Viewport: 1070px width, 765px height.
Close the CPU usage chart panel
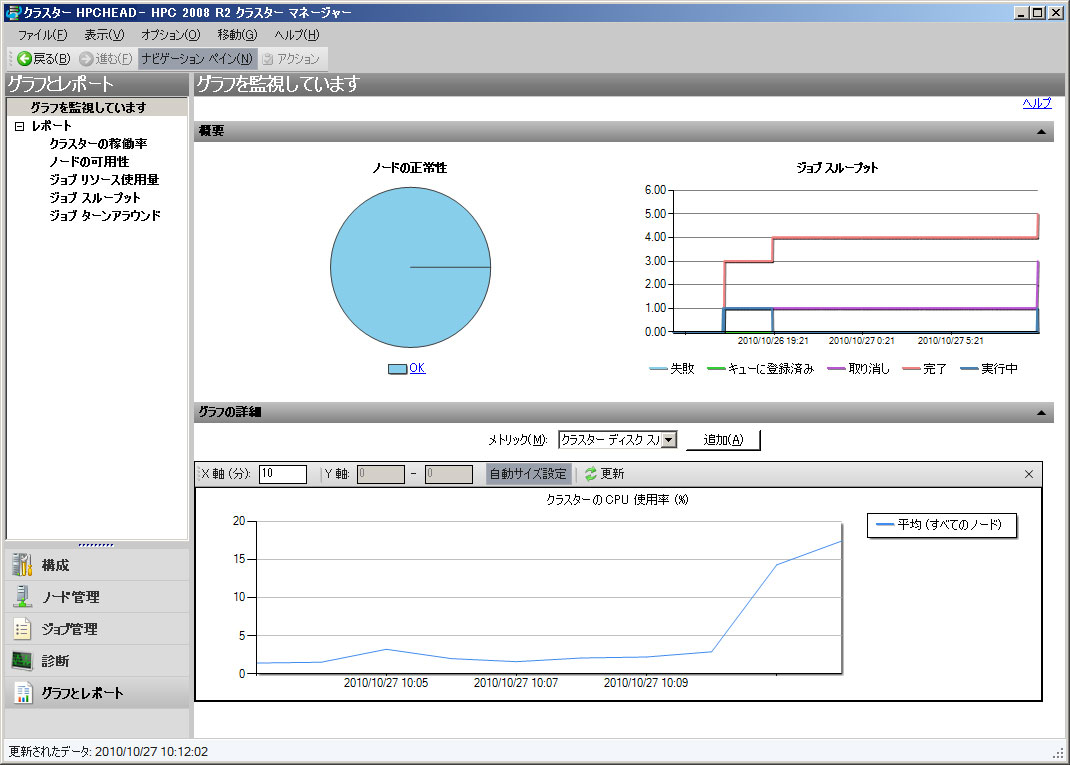[x=1029, y=474]
